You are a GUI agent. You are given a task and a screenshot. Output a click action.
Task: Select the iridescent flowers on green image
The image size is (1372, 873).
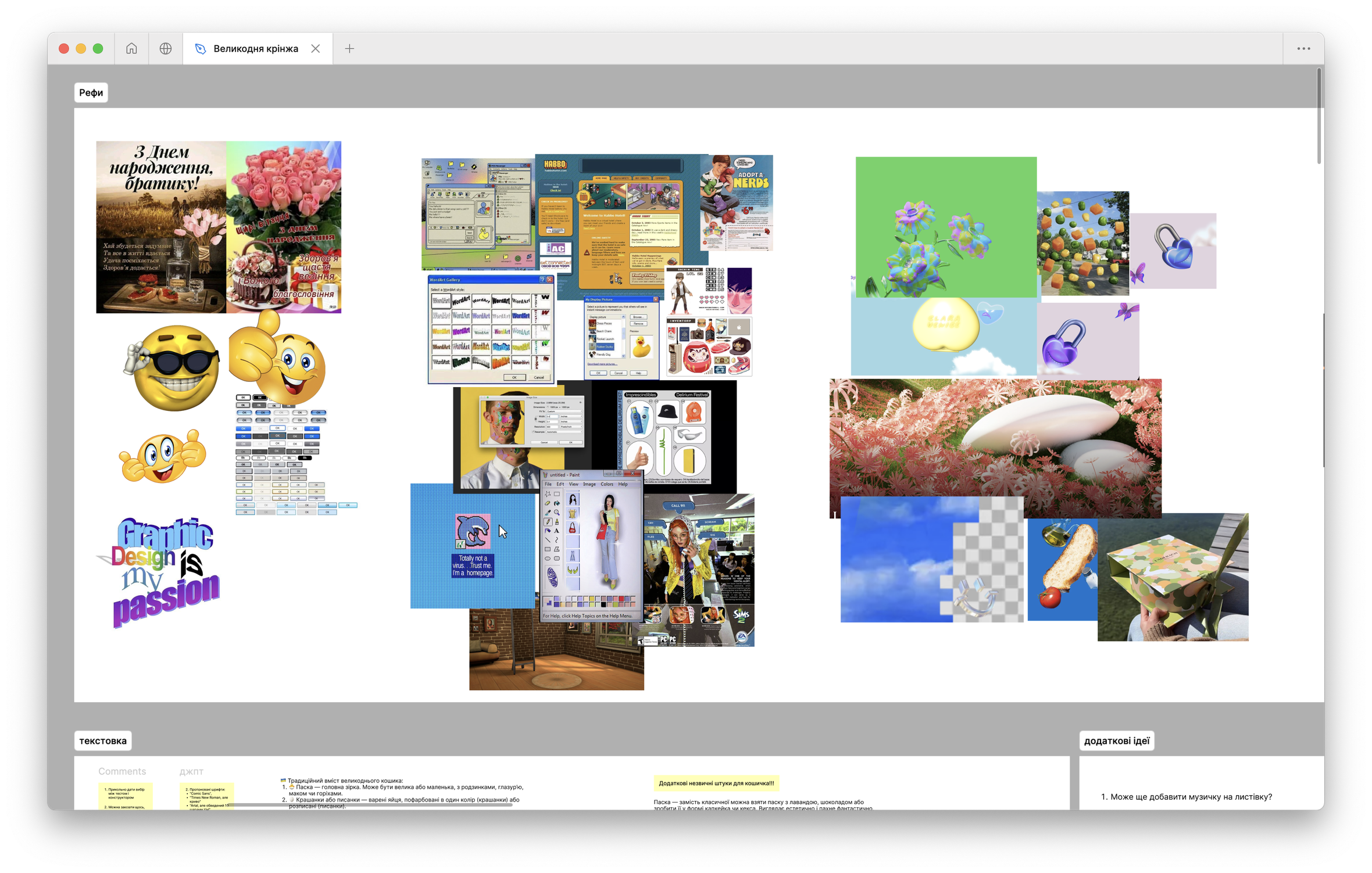tap(946, 227)
